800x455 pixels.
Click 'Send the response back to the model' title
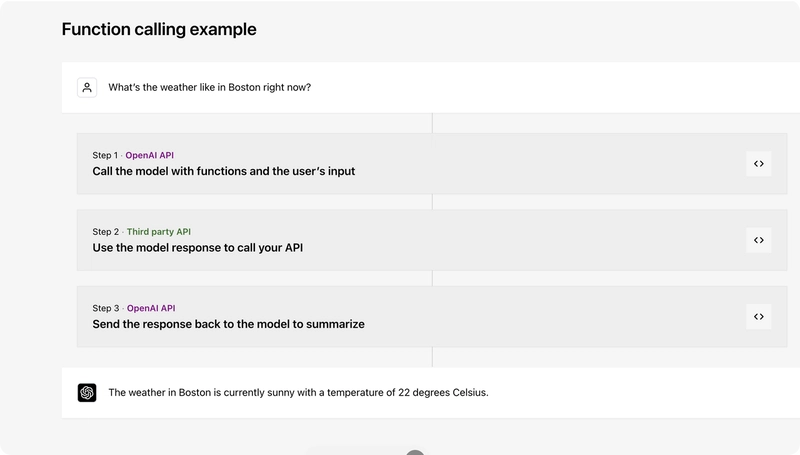[x=229, y=324]
